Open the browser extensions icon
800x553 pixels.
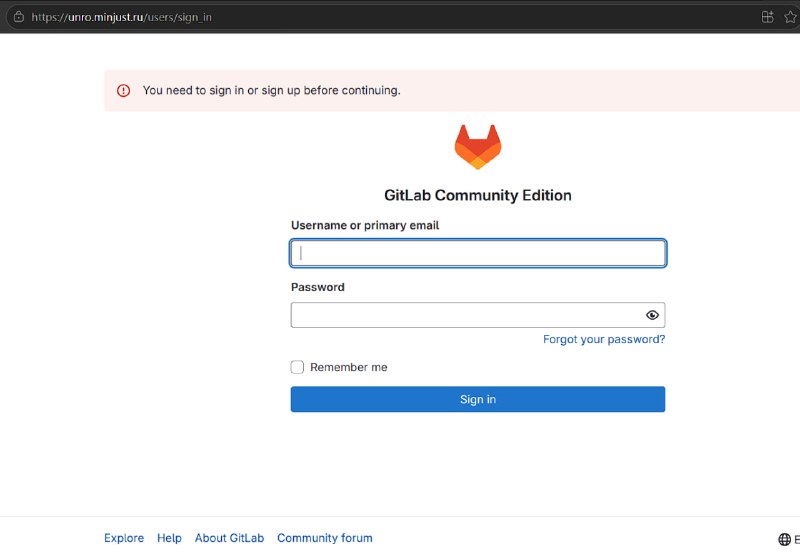click(x=767, y=17)
